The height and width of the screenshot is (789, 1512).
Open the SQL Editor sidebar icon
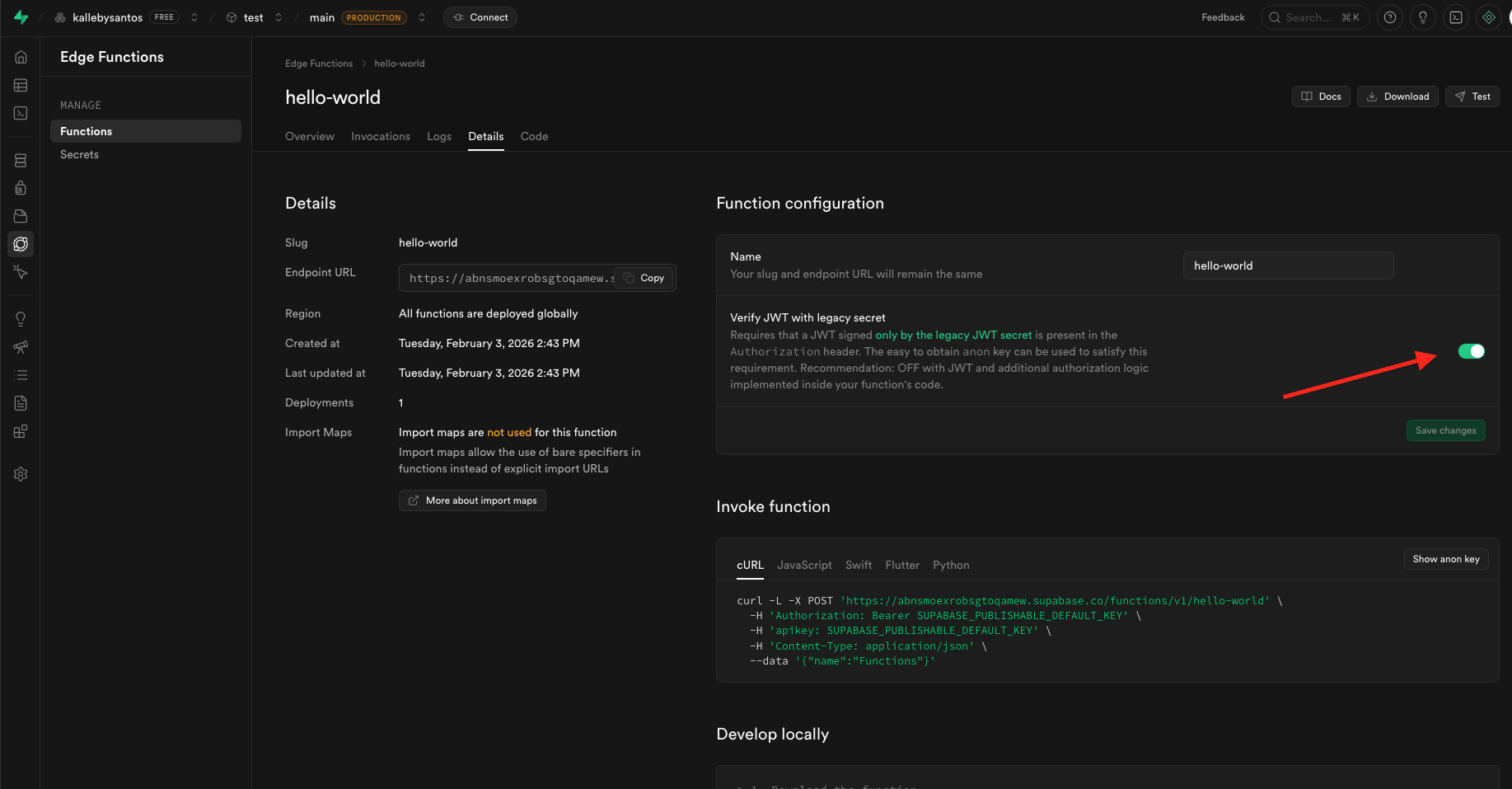(21, 113)
